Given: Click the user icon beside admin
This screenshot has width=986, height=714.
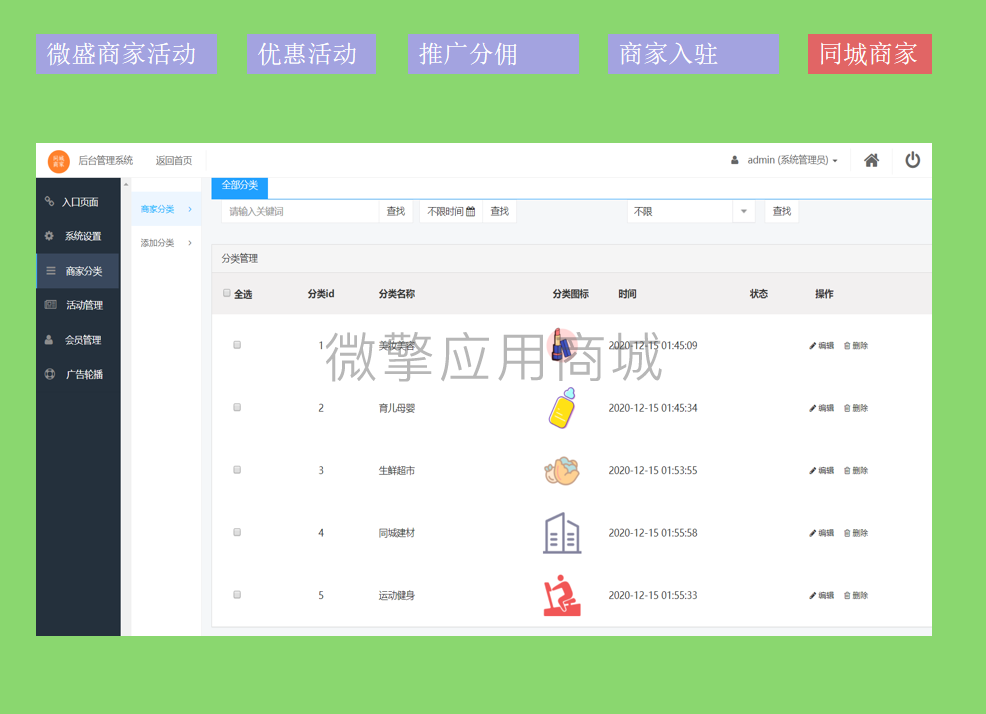Looking at the screenshot, I should 734,160.
